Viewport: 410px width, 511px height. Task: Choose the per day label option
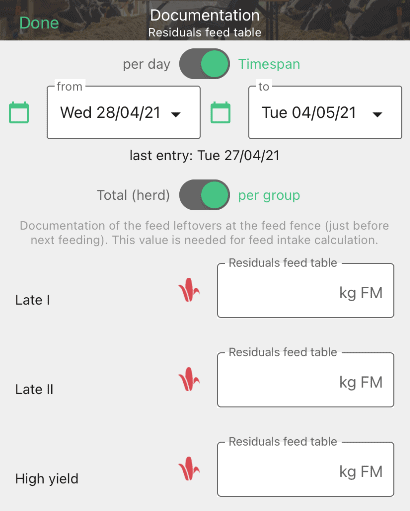point(147,64)
